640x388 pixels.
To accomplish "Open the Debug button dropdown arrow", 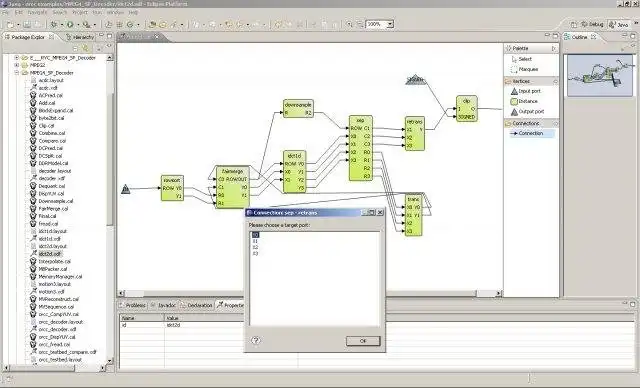I will pyautogui.click(x=62, y=25).
